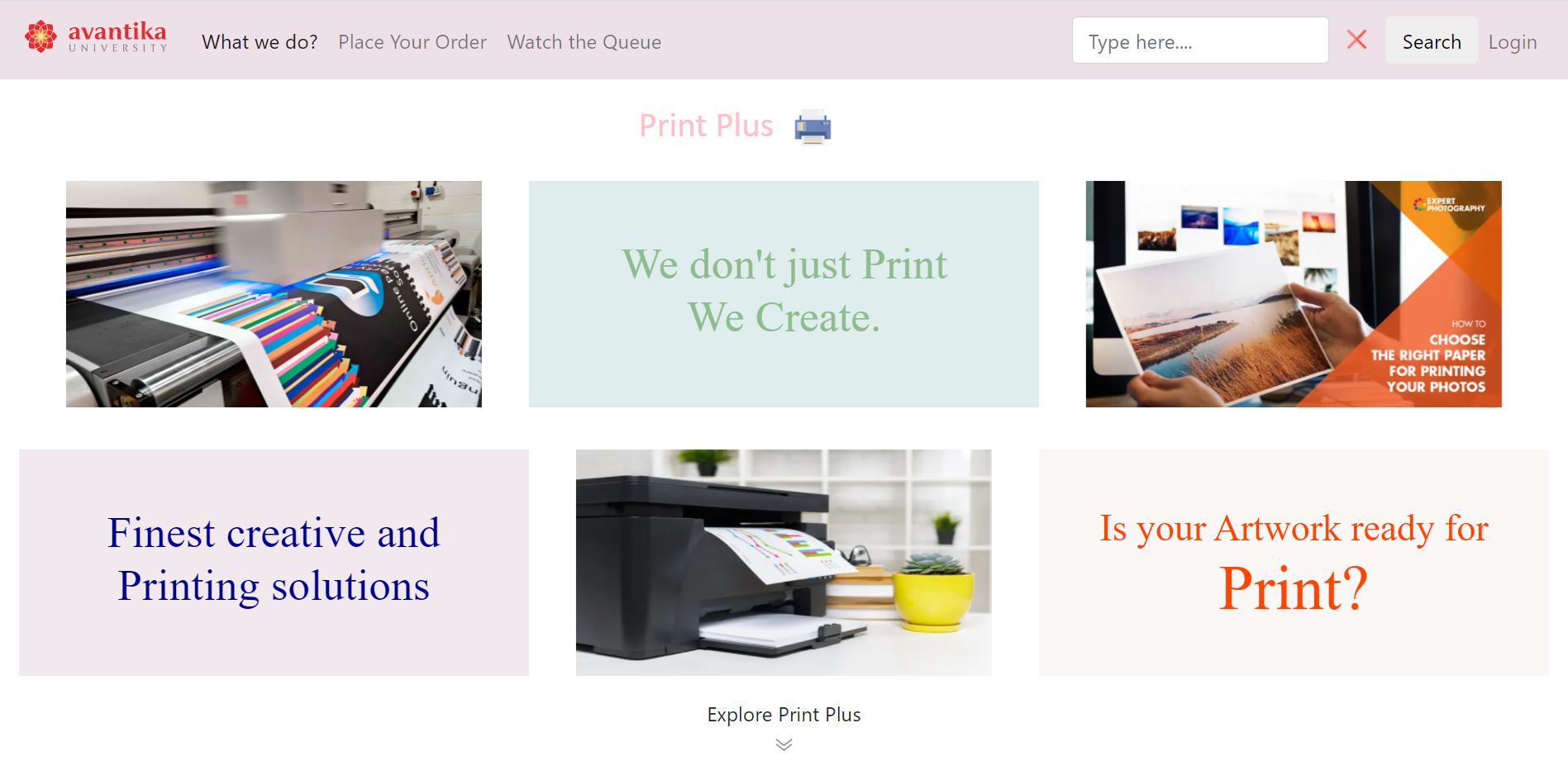Click the Avantika University logo
1568x761 pixels.
96,37
